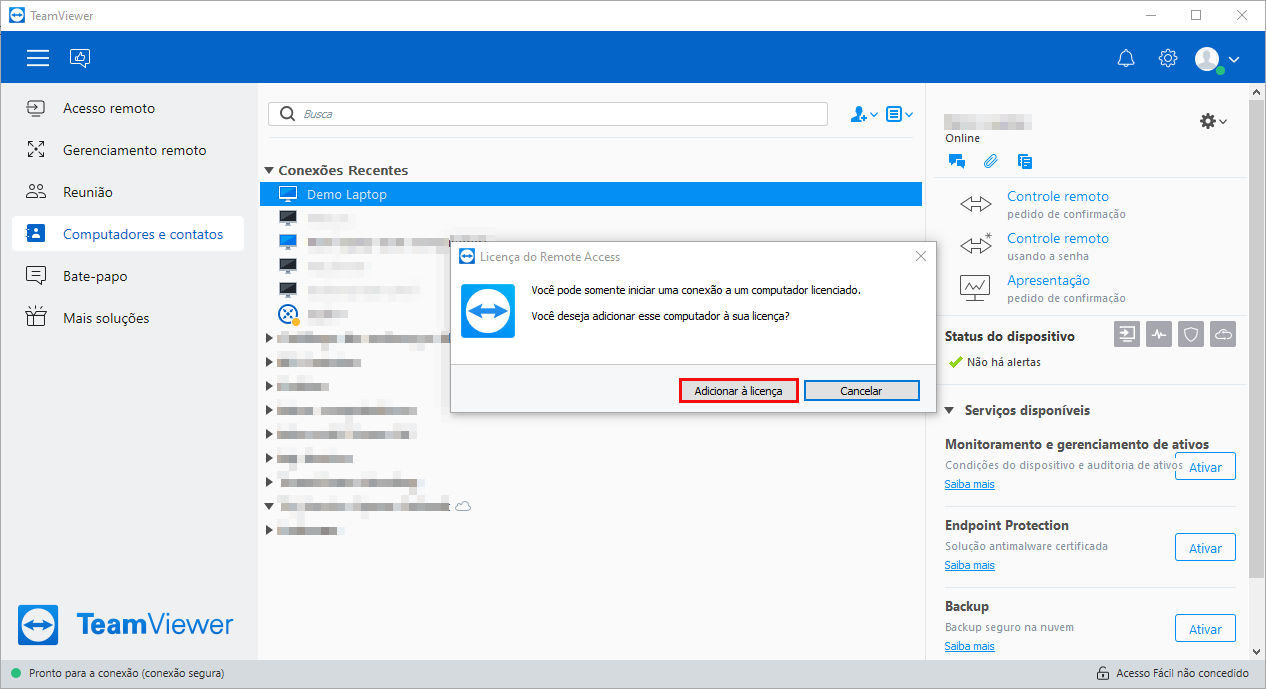
Task: Click Cancelar in license dialog
Action: point(861,391)
